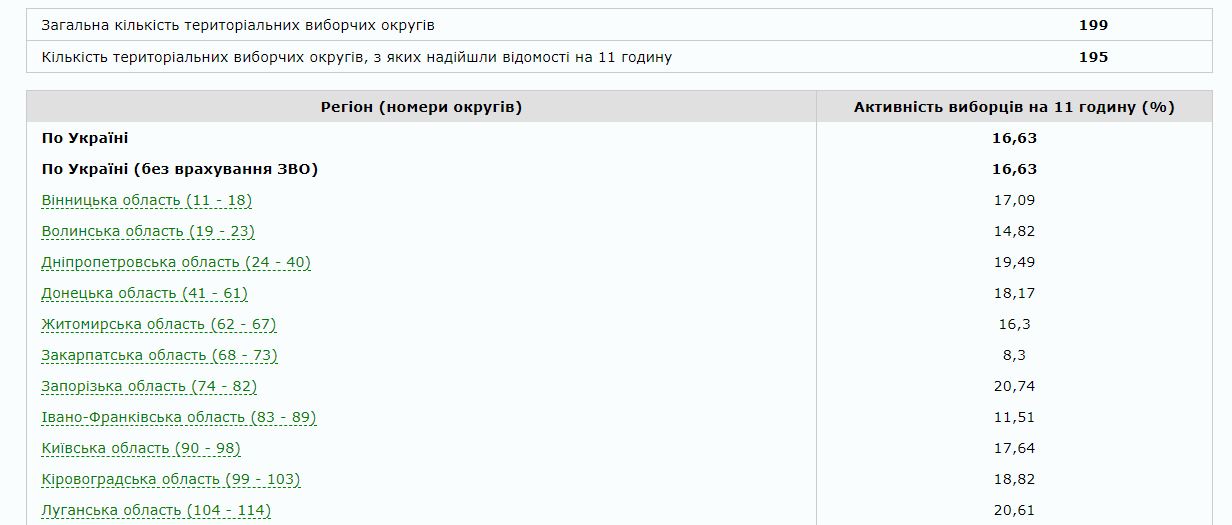Click the Дніпропетровська область (24 - 40) link
This screenshot has width=1232, height=525.
[176, 262]
